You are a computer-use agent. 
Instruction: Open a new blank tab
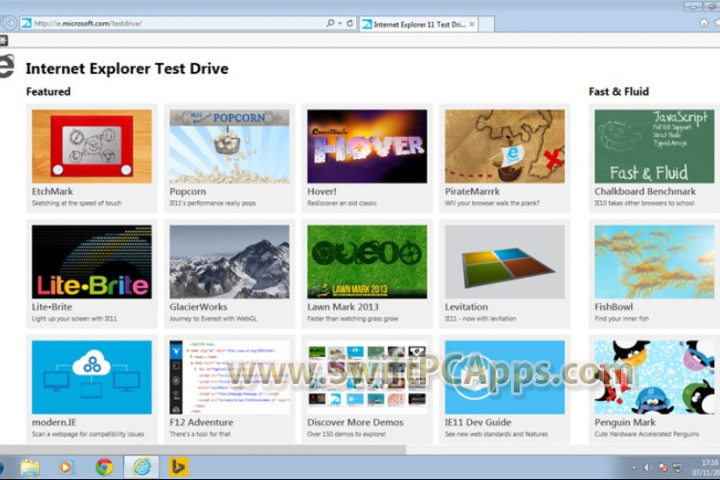(x=486, y=24)
